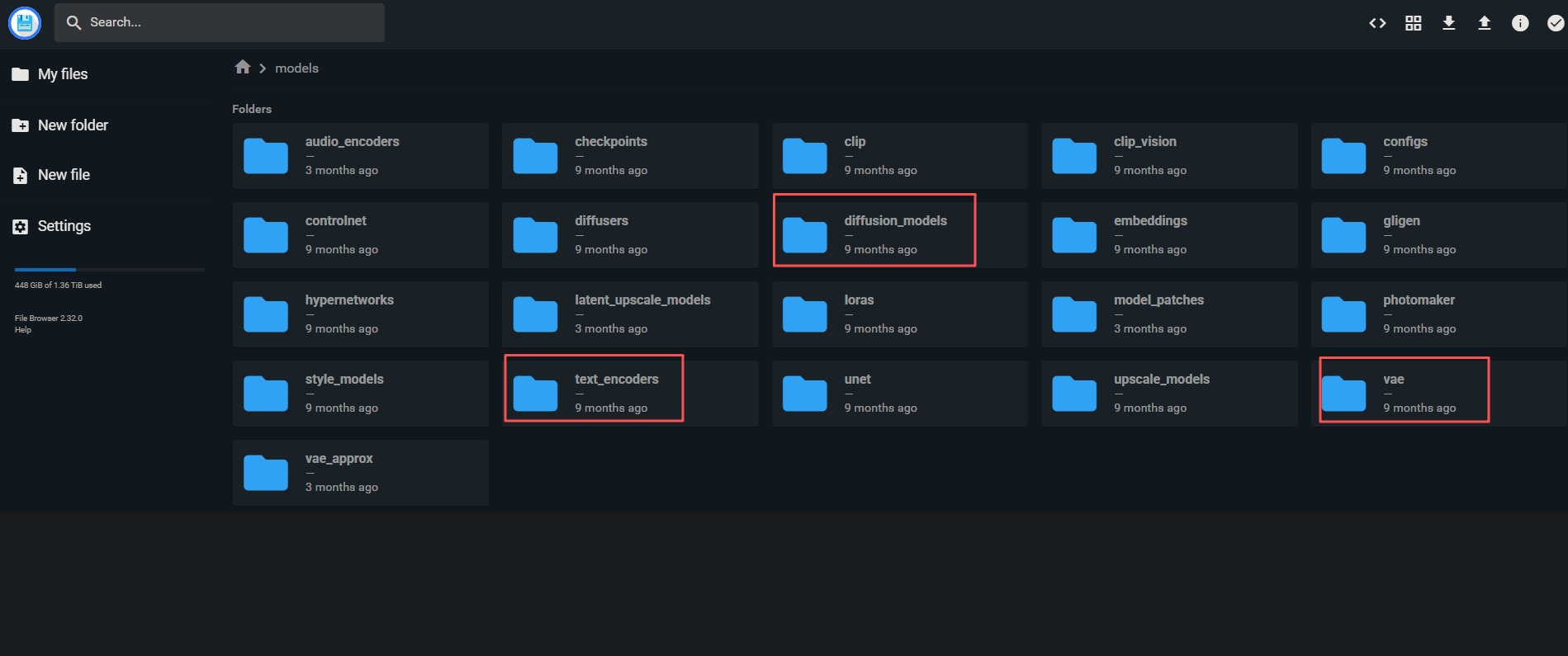Click the models breadcrumb link
The width and height of the screenshot is (1568, 656).
coord(296,68)
